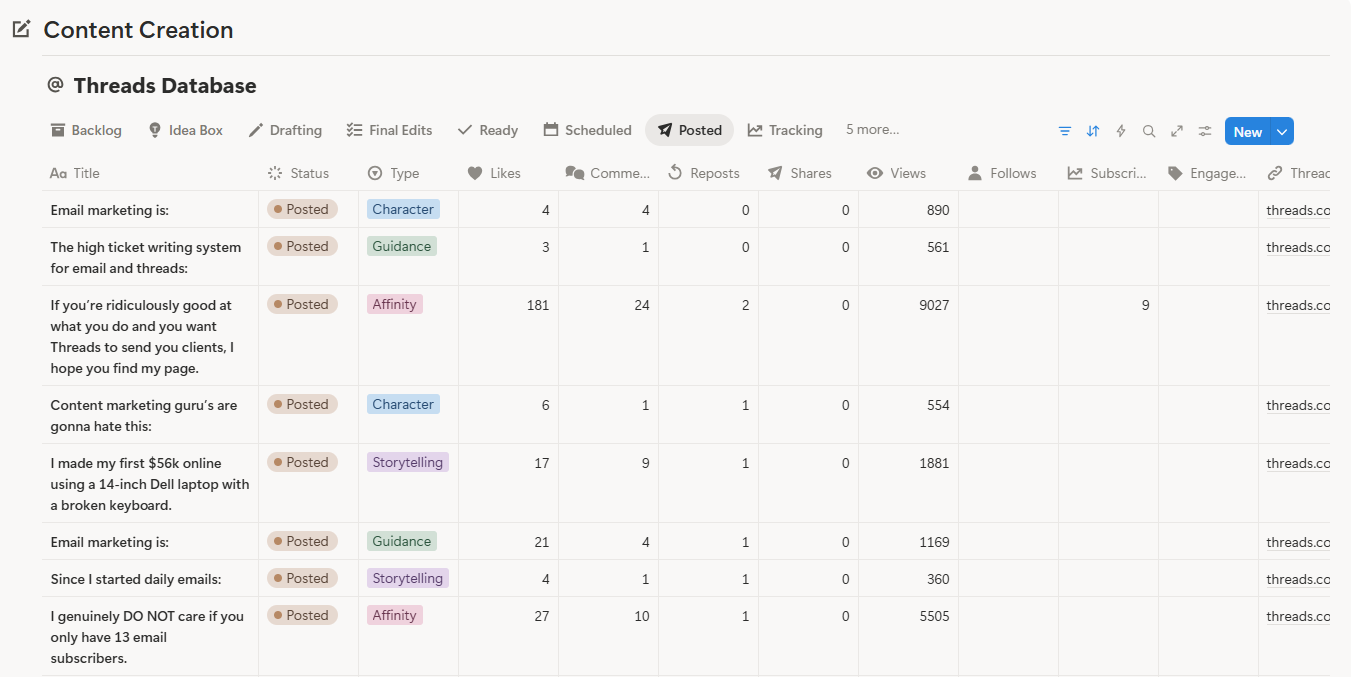This screenshot has height=677, width=1351.
Task: Click the search magnifier icon
Action: pos(1149,131)
